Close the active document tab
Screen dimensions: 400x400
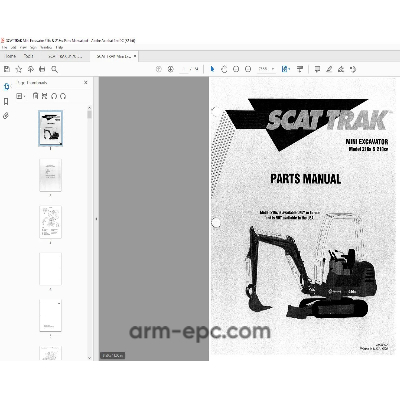point(135,56)
